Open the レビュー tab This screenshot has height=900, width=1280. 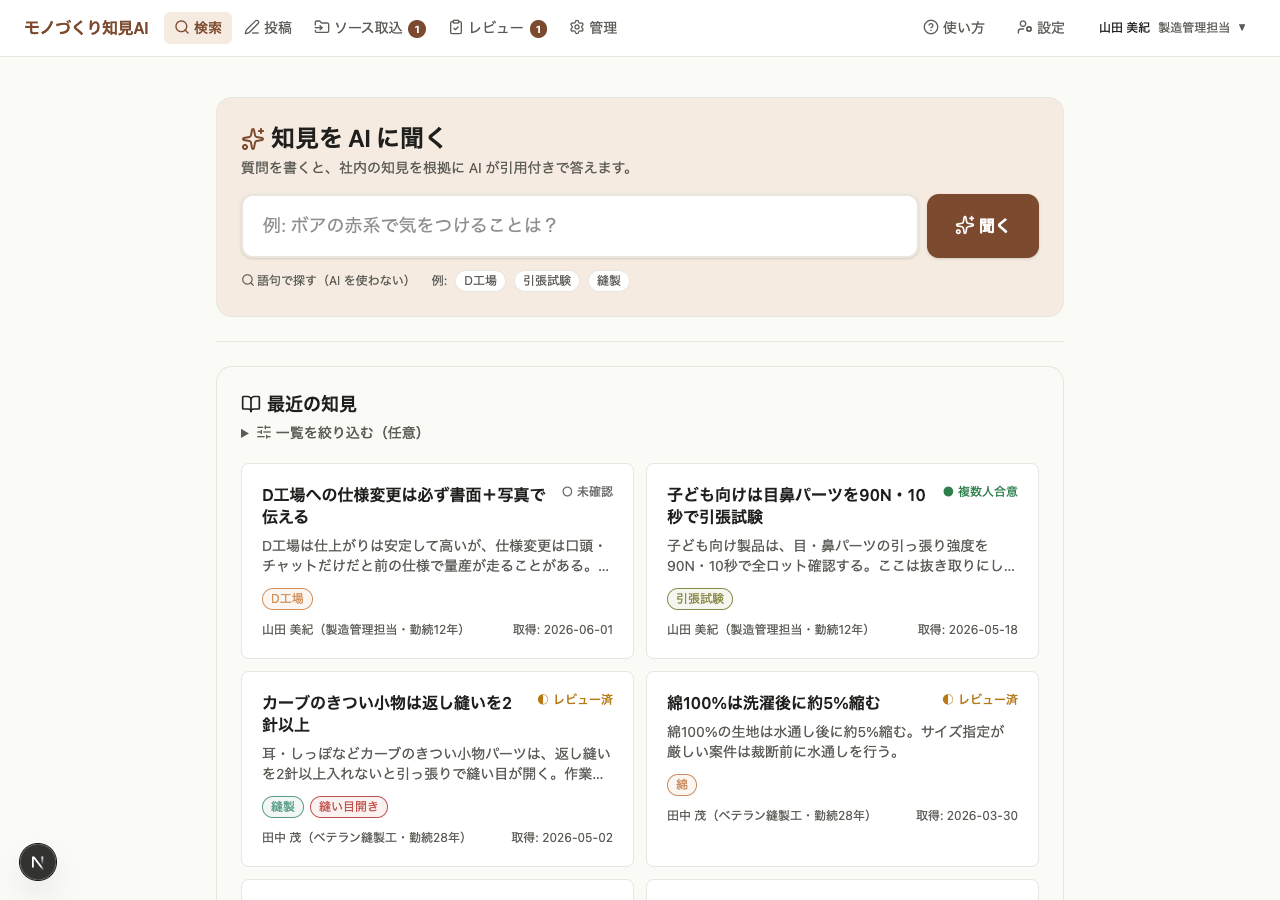[x=497, y=28]
